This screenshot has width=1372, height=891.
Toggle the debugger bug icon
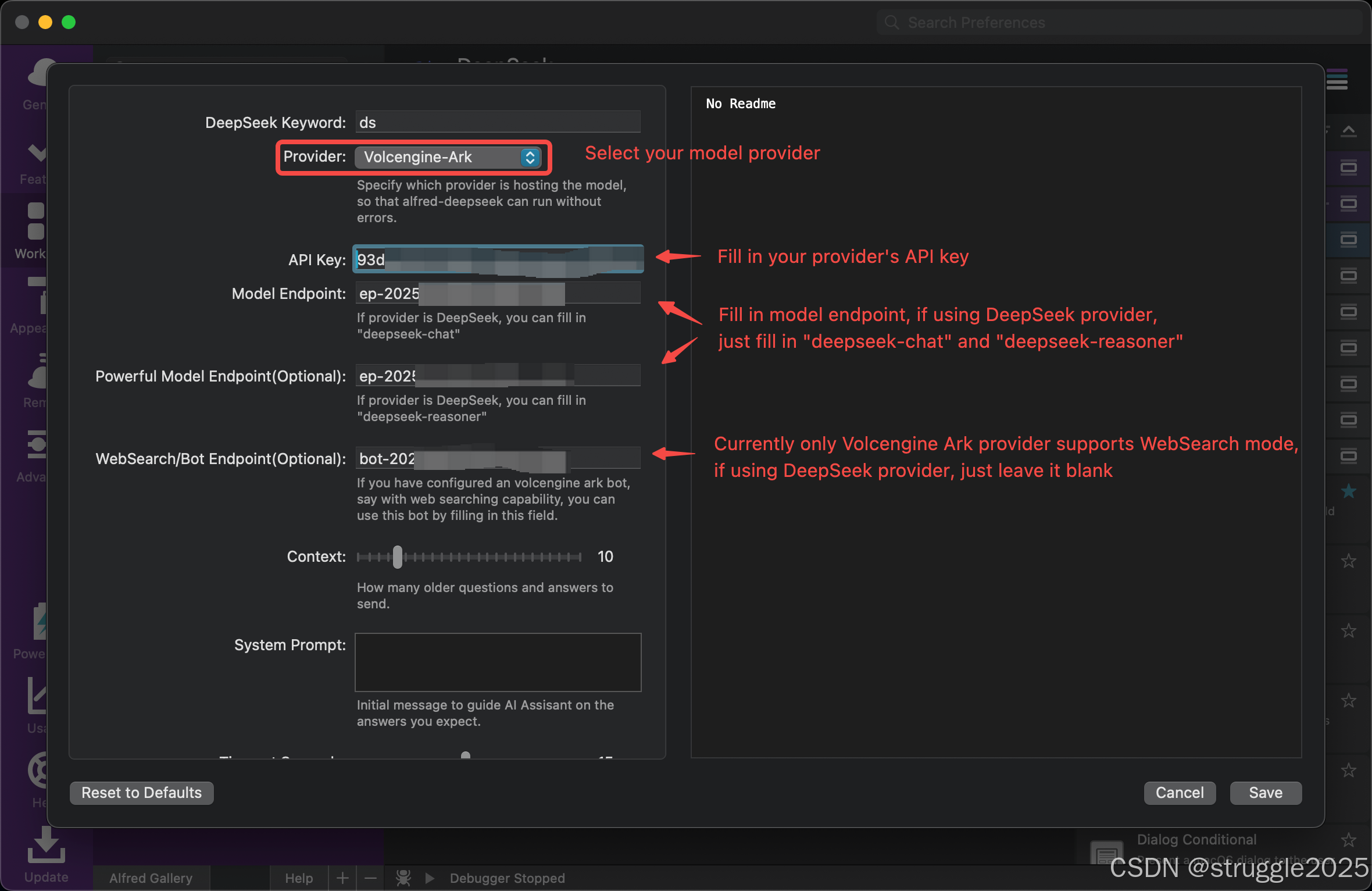403,878
